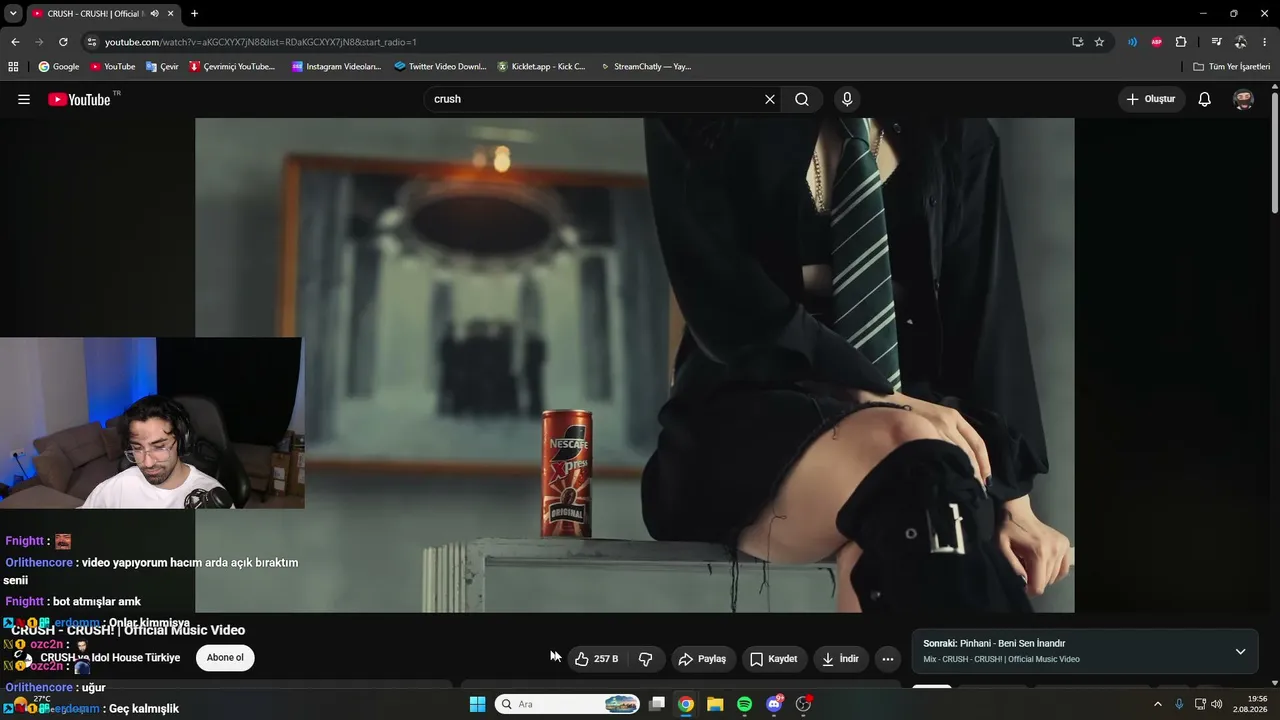Install app icon in the address bar

click(1077, 42)
